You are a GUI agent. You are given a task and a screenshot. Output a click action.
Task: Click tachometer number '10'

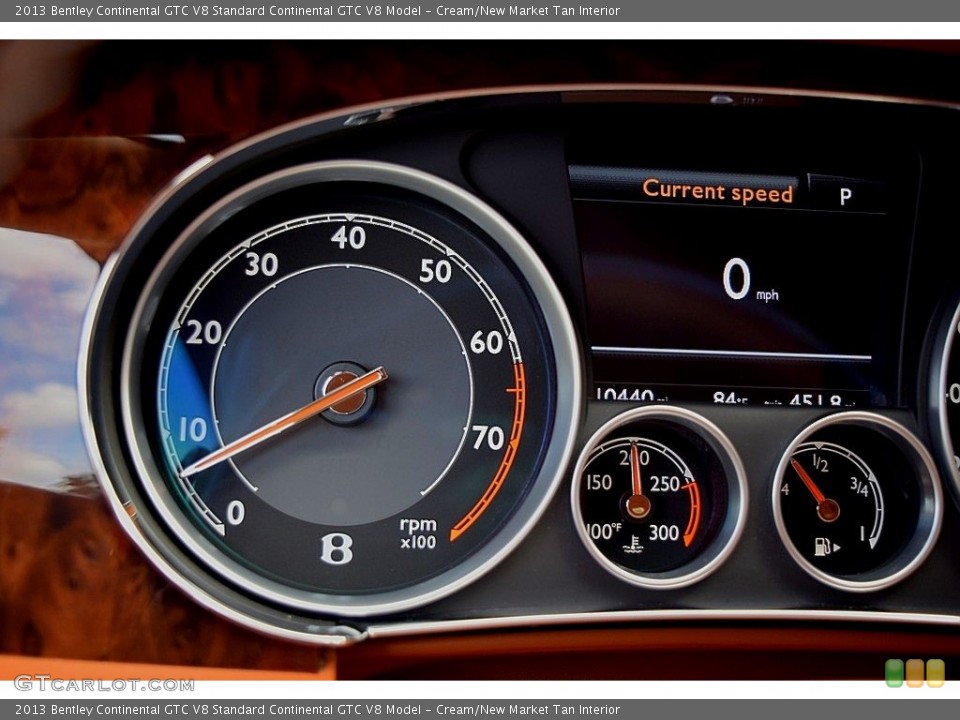click(x=193, y=430)
